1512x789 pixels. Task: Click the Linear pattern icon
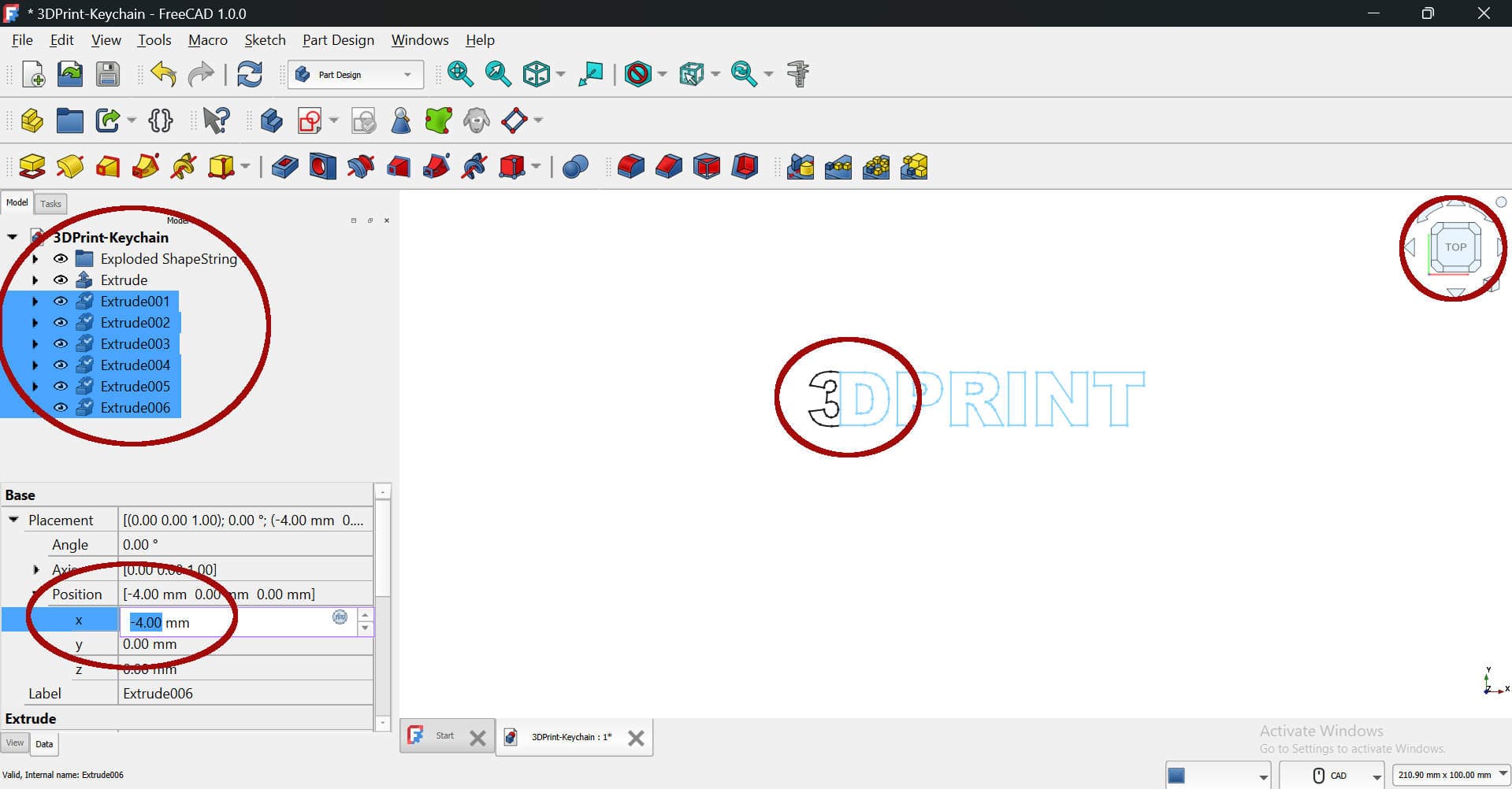(x=838, y=166)
